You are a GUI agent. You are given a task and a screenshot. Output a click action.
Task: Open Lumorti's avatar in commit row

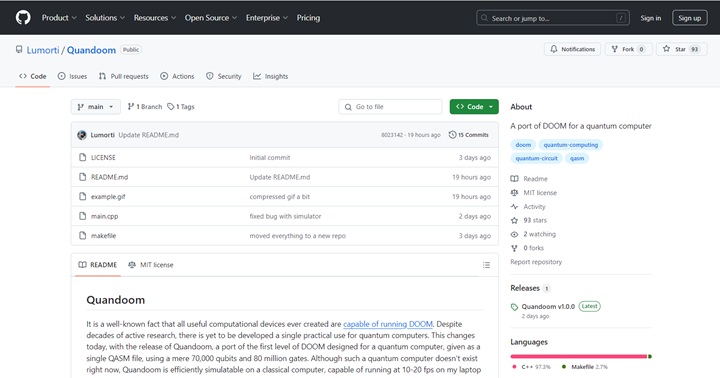82,135
